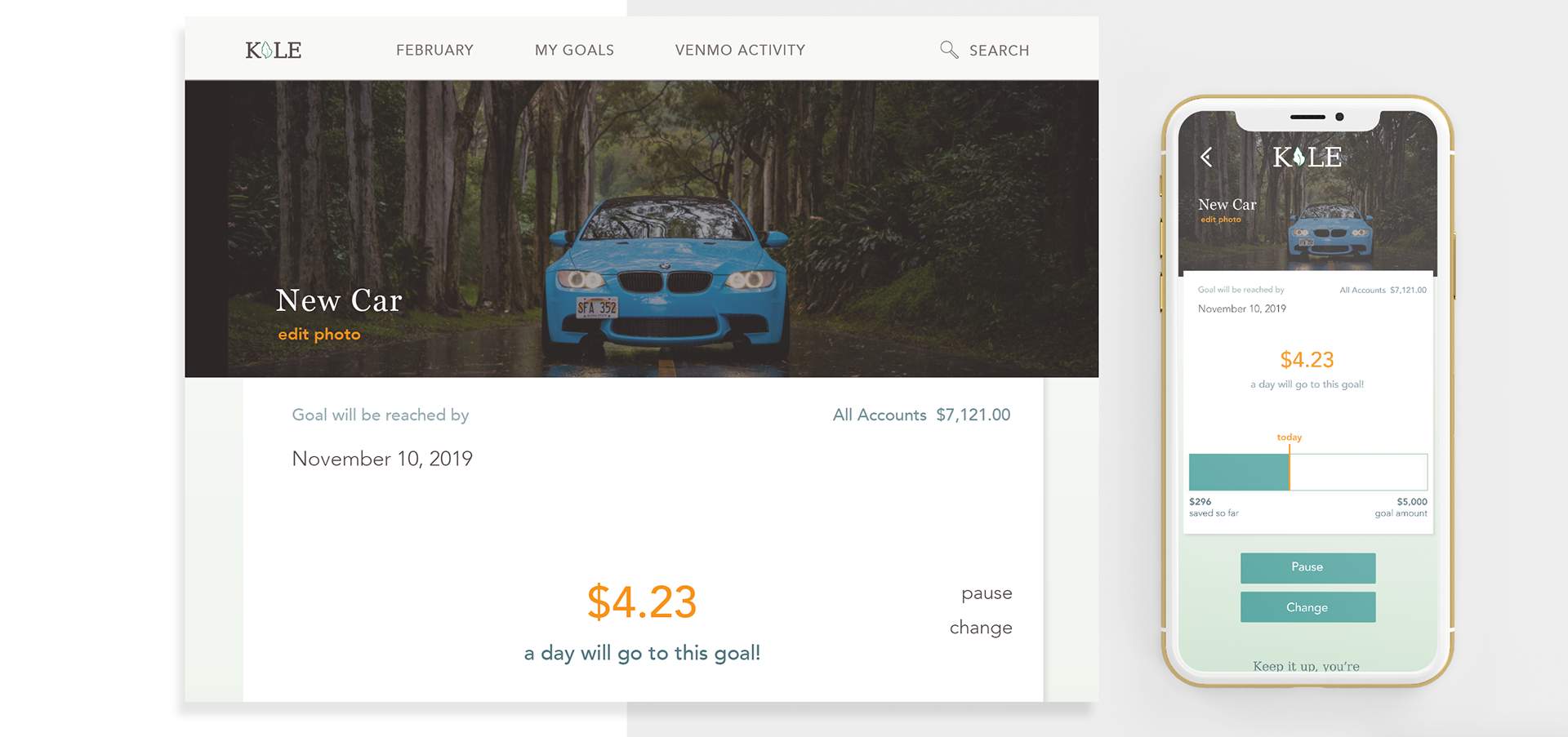
Task: Click the search magnifying glass icon
Action: [949, 50]
